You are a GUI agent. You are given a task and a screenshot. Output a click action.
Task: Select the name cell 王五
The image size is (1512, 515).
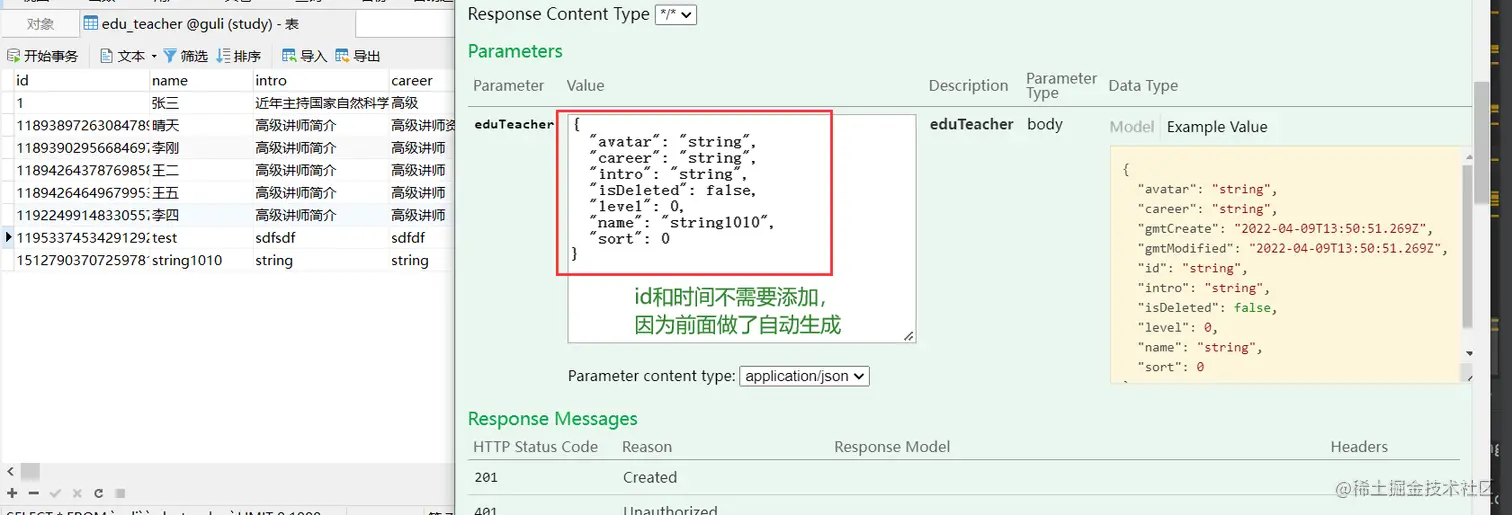click(201, 193)
